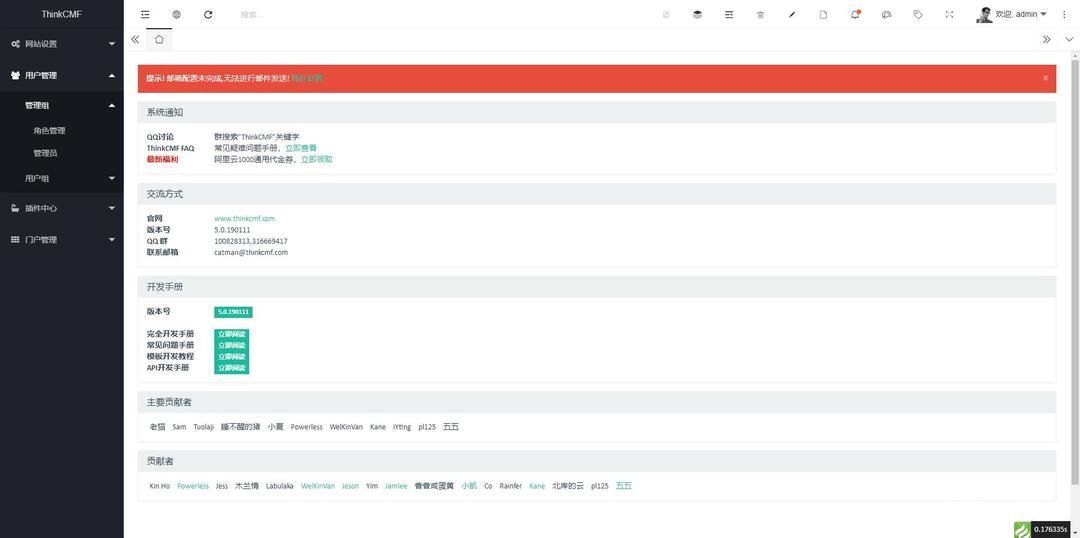Click 立即阅读 button for API开发手册
Viewport: 1080px width, 538px height.
[x=231, y=368]
